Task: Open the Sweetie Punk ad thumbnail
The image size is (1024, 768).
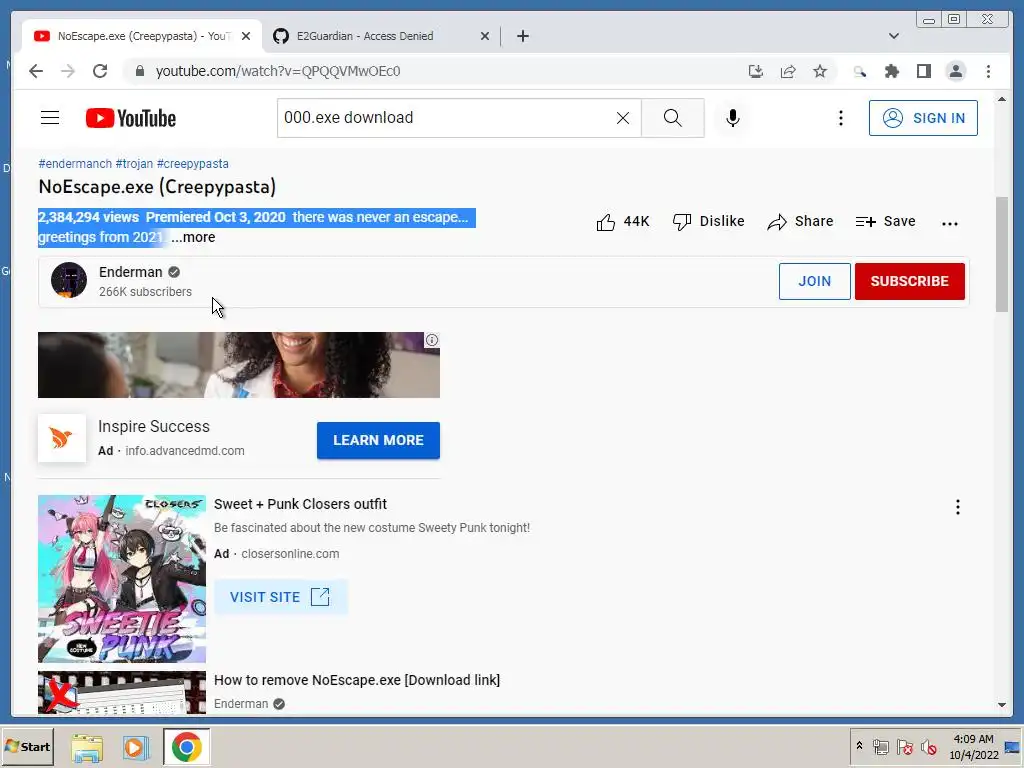Action: [122, 579]
